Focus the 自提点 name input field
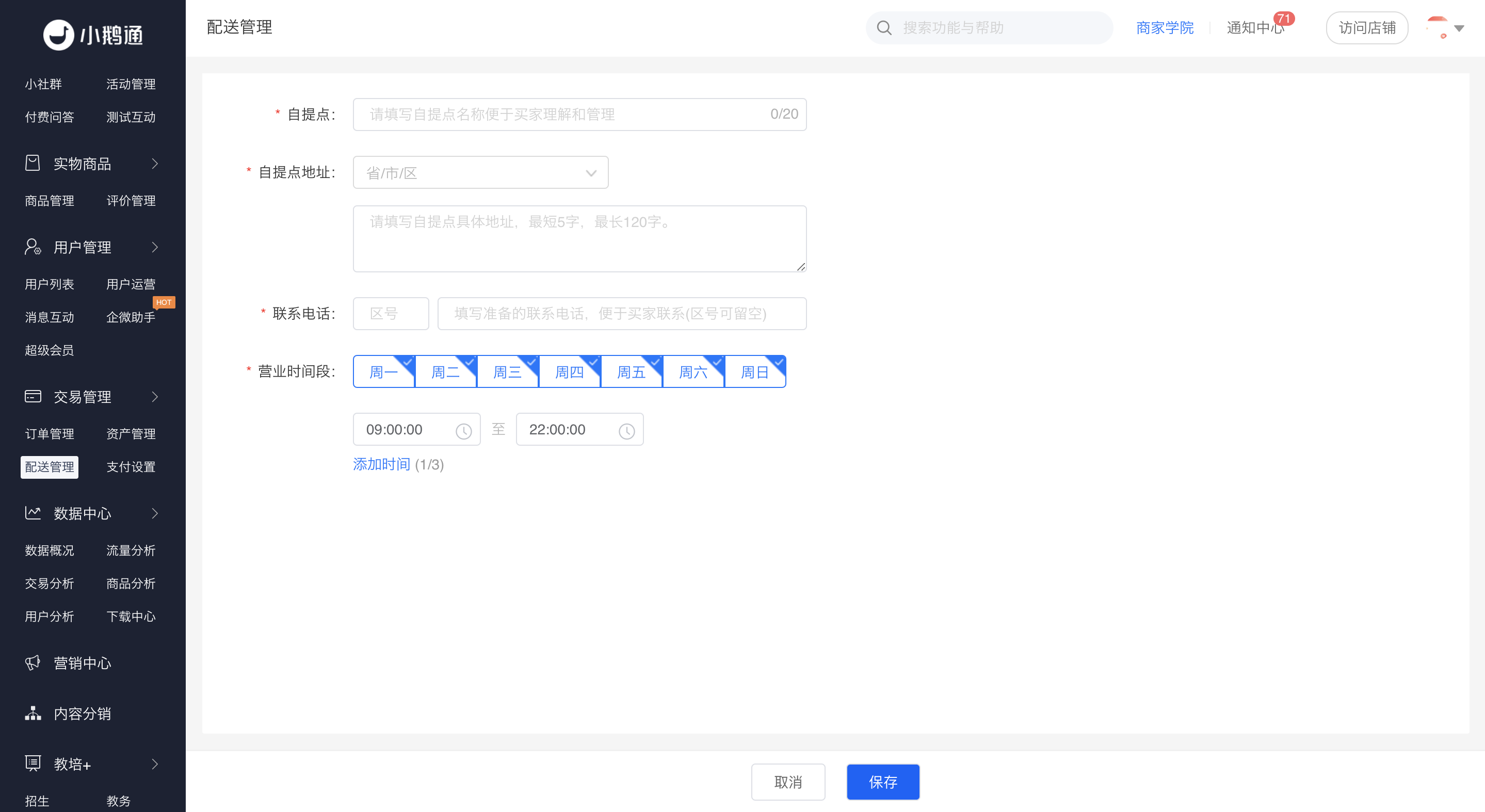 tap(579, 115)
